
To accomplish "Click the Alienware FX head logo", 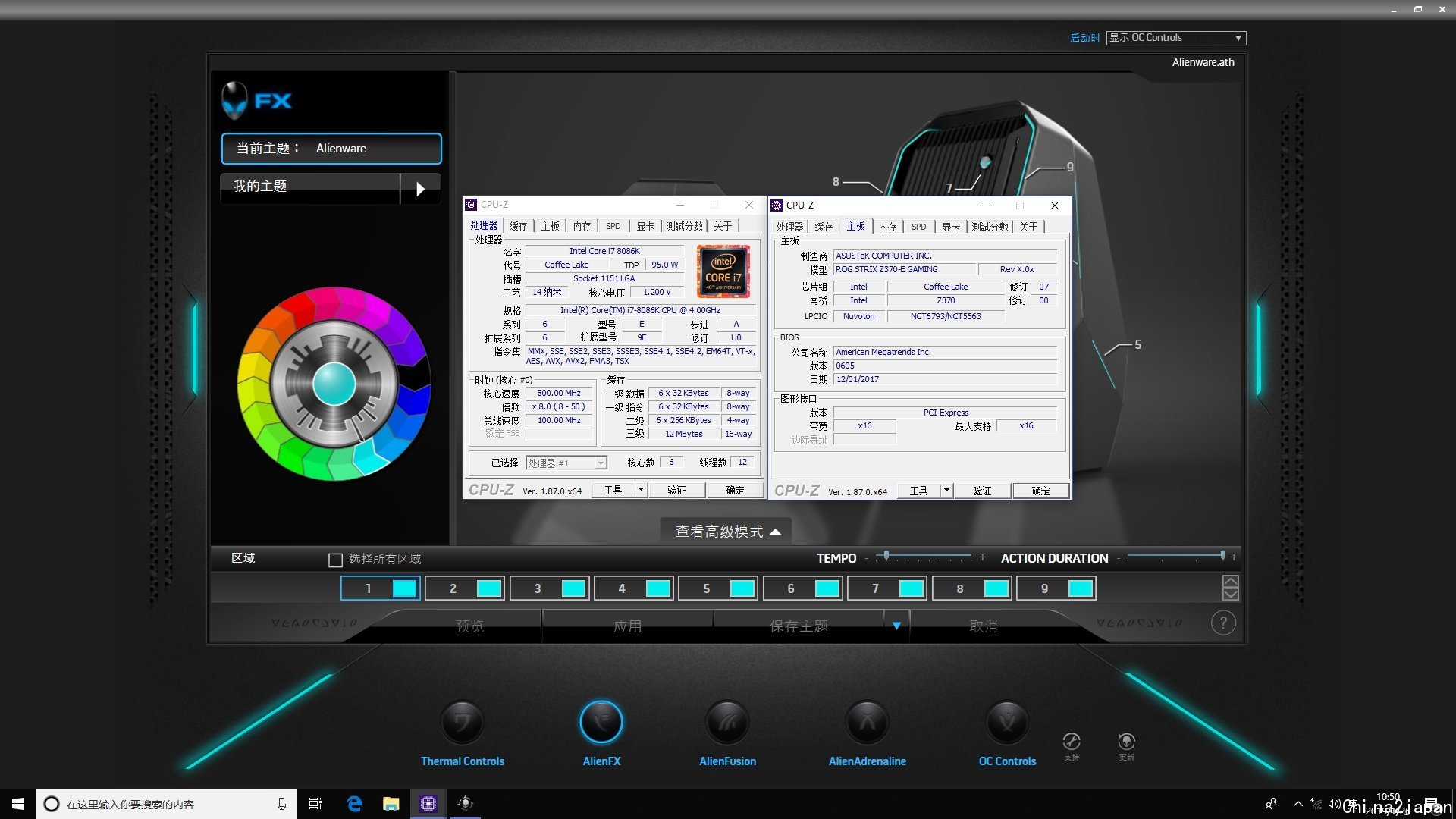I will pyautogui.click(x=235, y=100).
